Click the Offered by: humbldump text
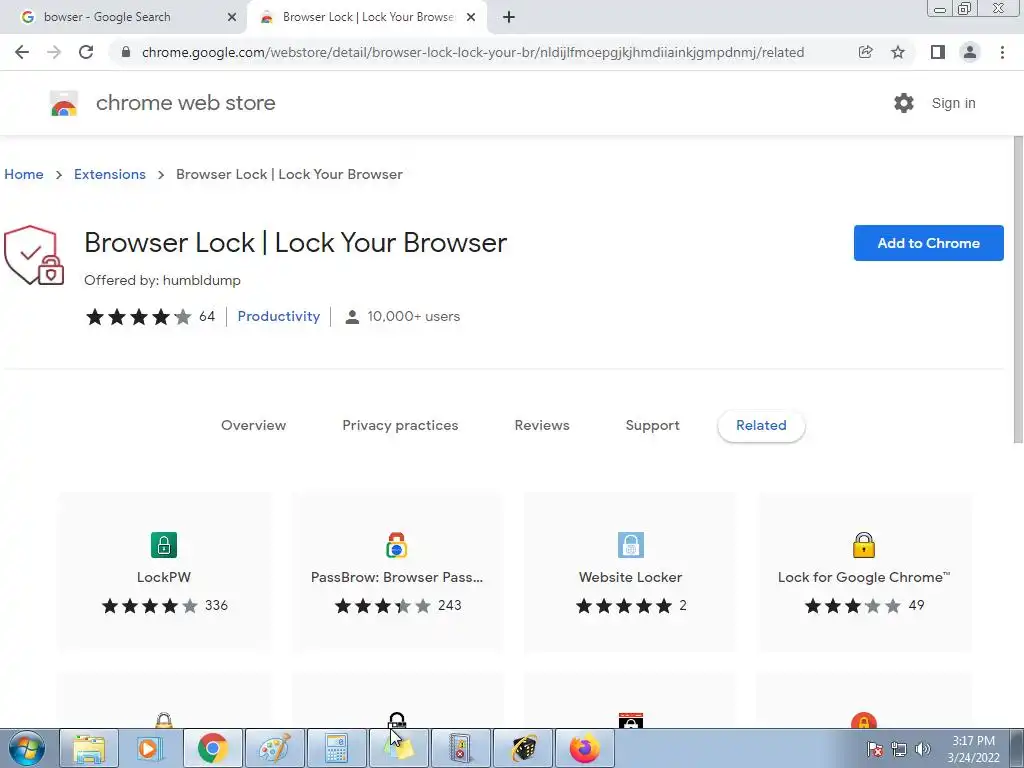This screenshot has height=768, width=1024. [163, 280]
